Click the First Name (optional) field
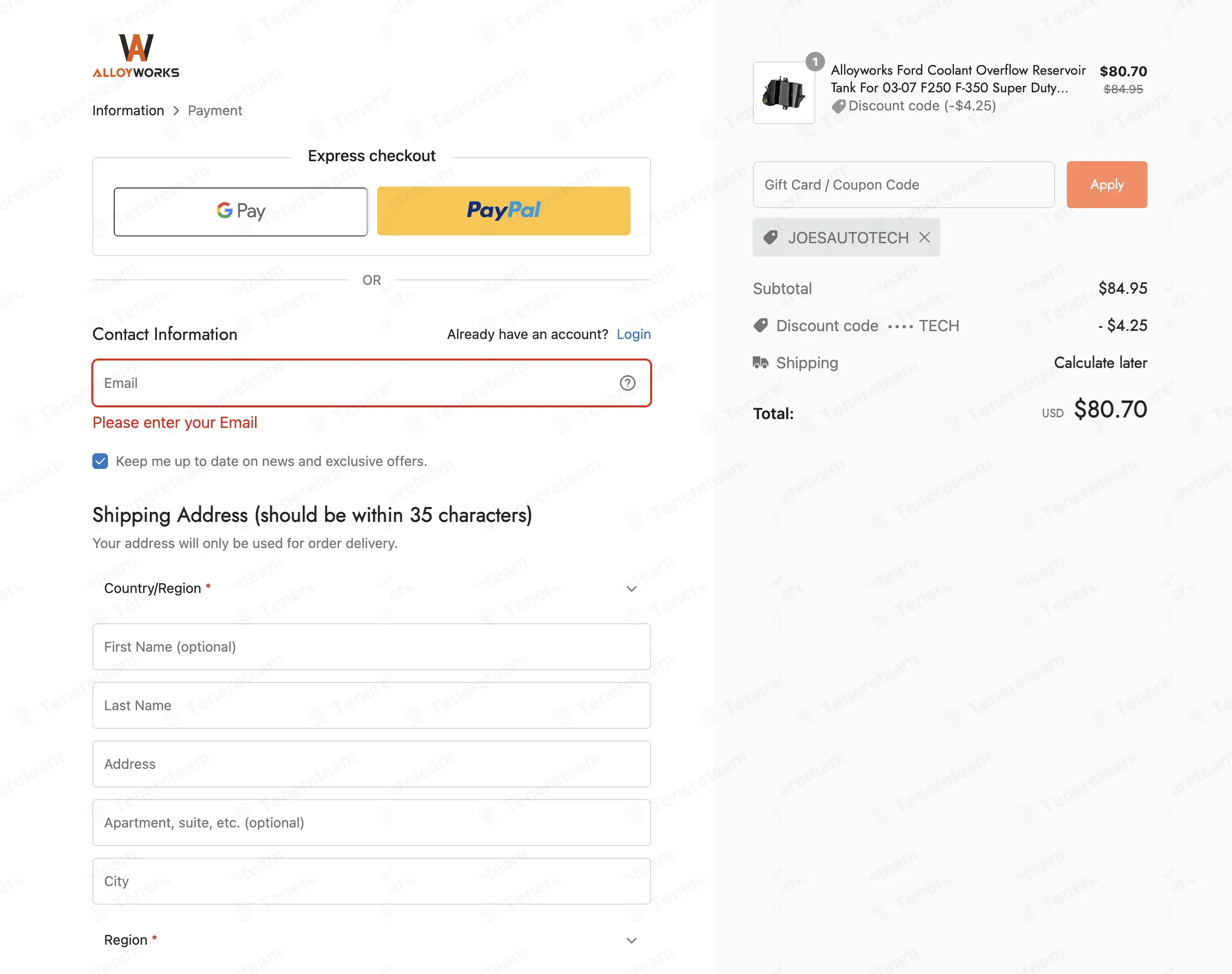This screenshot has width=1232, height=974. (371, 647)
